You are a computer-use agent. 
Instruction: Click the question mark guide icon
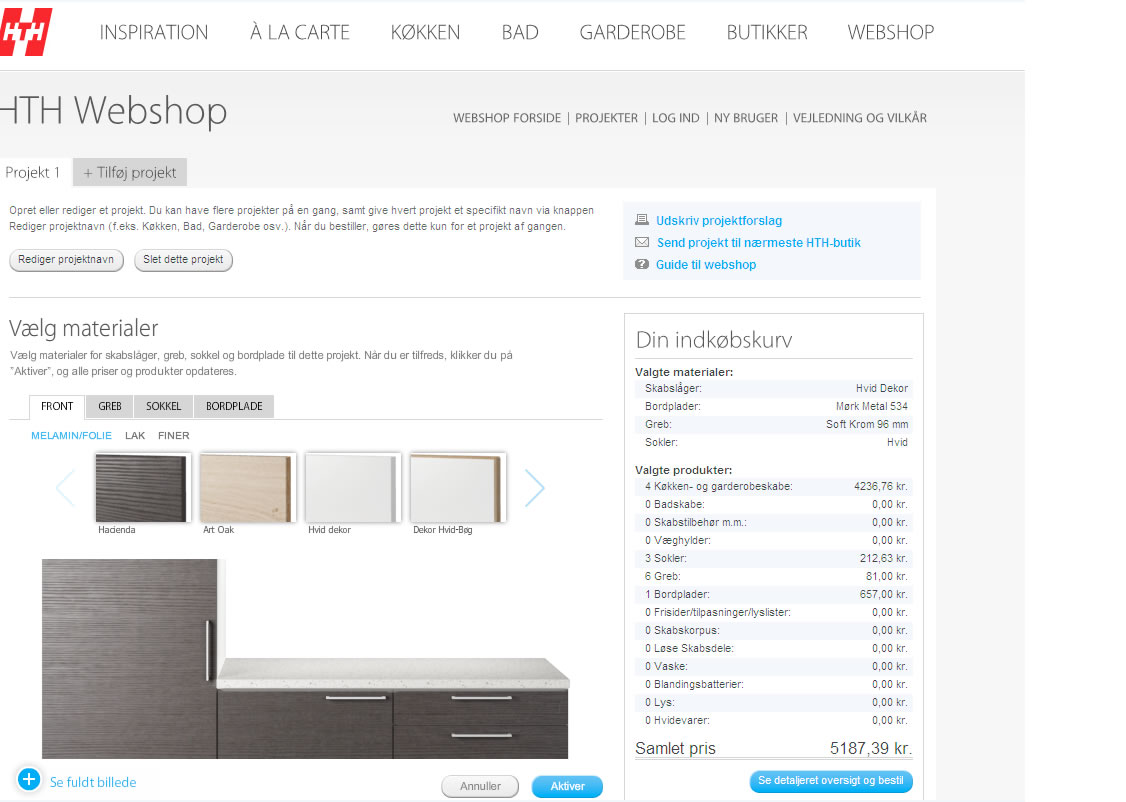pyautogui.click(x=642, y=265)
